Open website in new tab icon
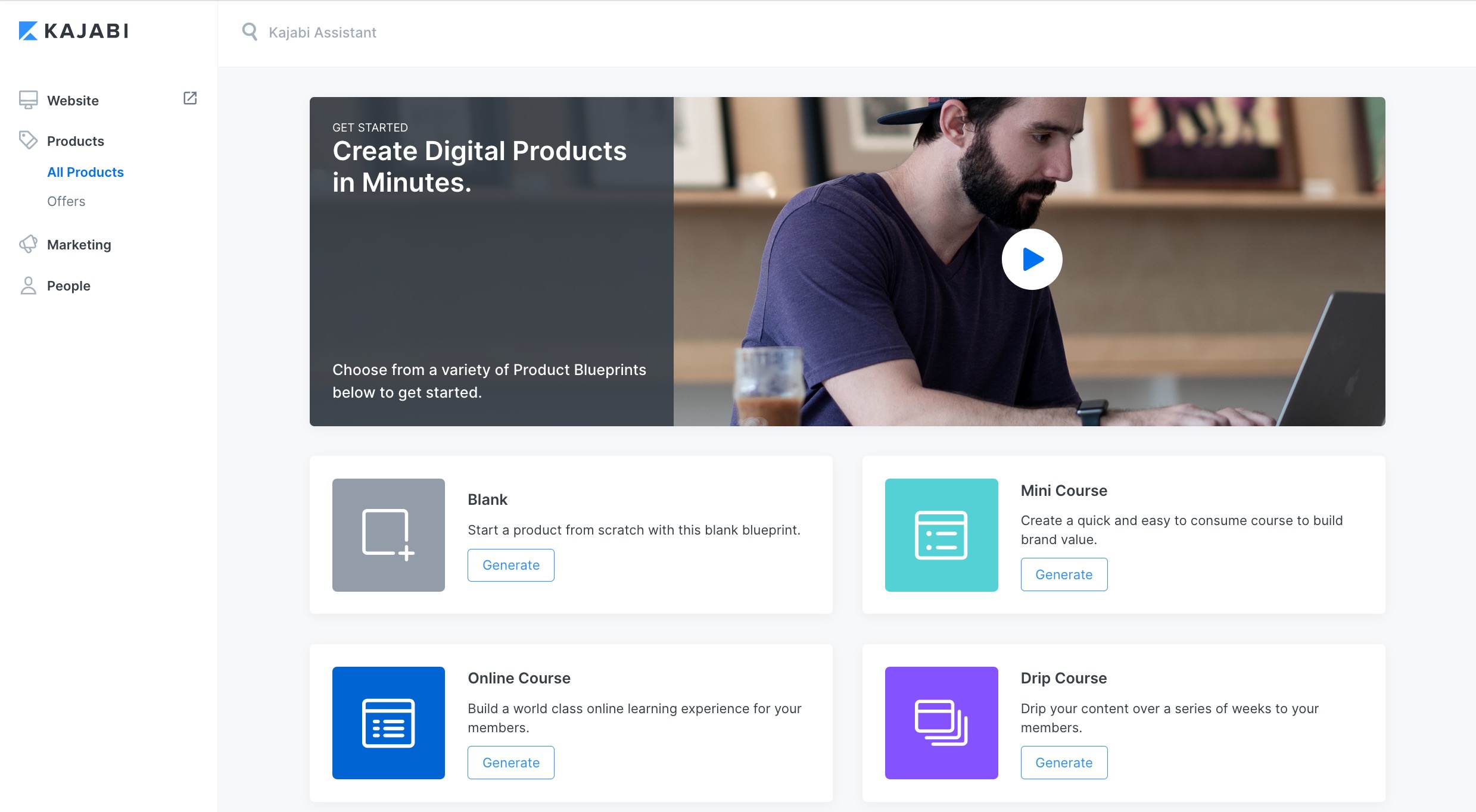 coord(190,98)
